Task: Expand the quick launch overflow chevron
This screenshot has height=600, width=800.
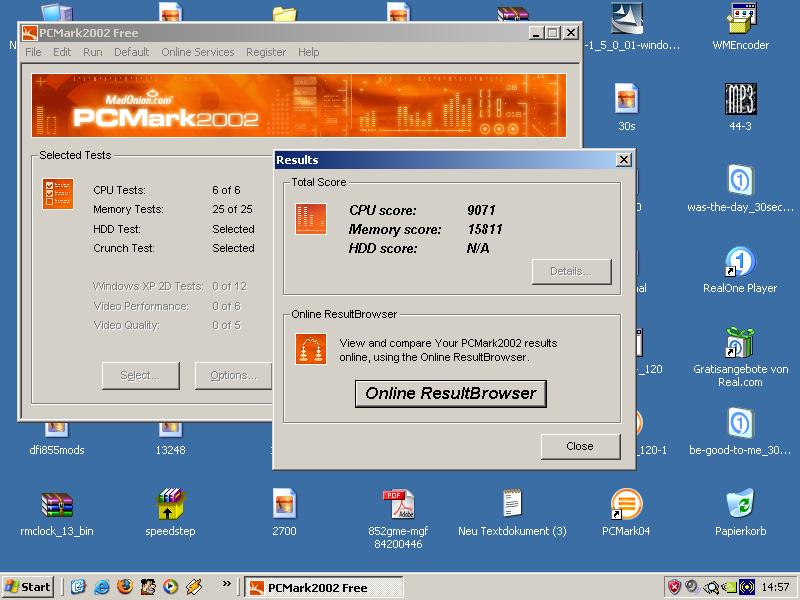Action: tap(227, 583)
